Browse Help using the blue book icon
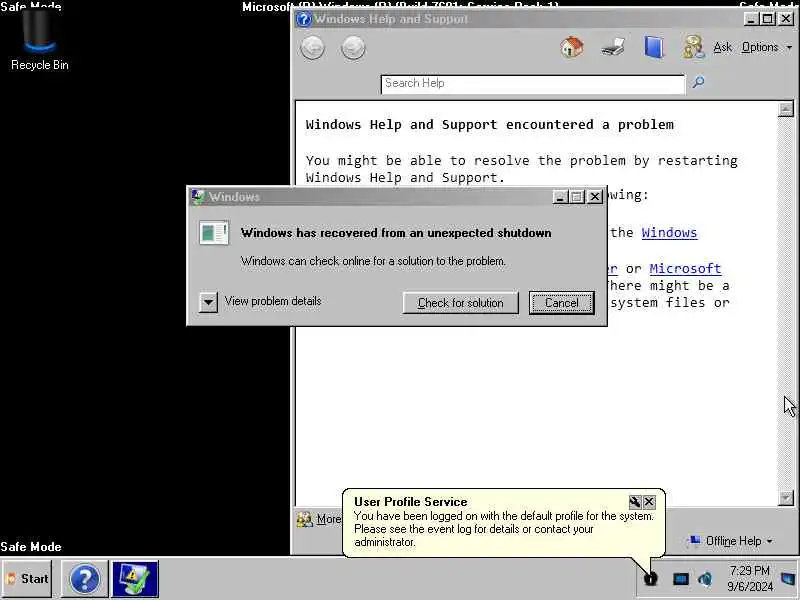Screen dimensions: 800x600 click(654, 47)
